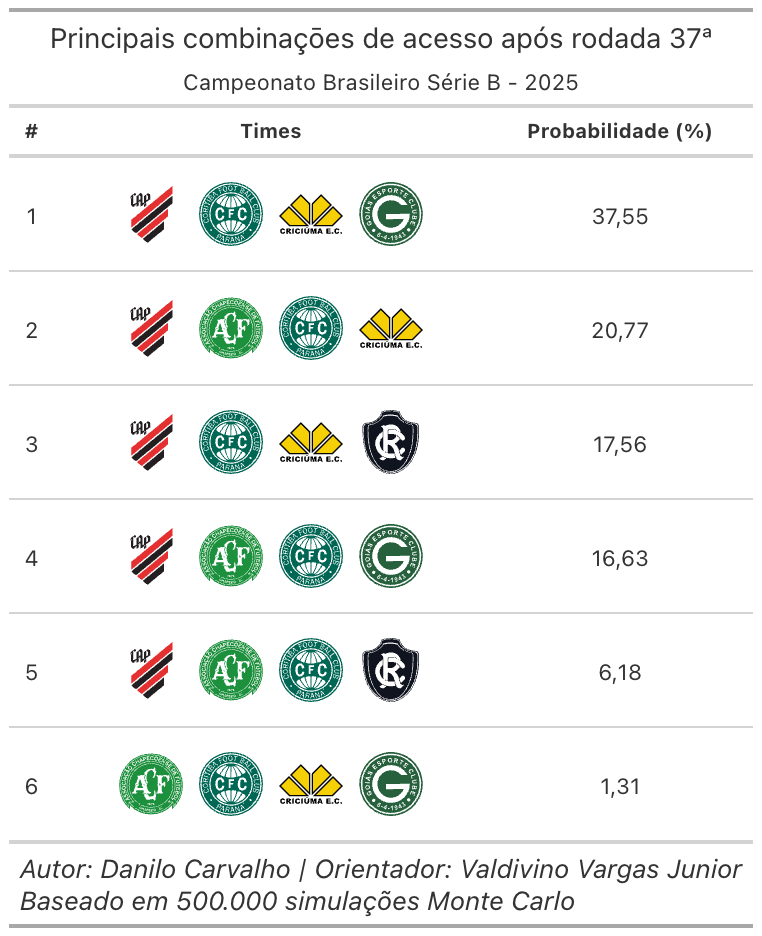Click the title about rodada 37ª
Image resolution: width=762 pixels, height=936 pixels.
[x=381, y=40]
